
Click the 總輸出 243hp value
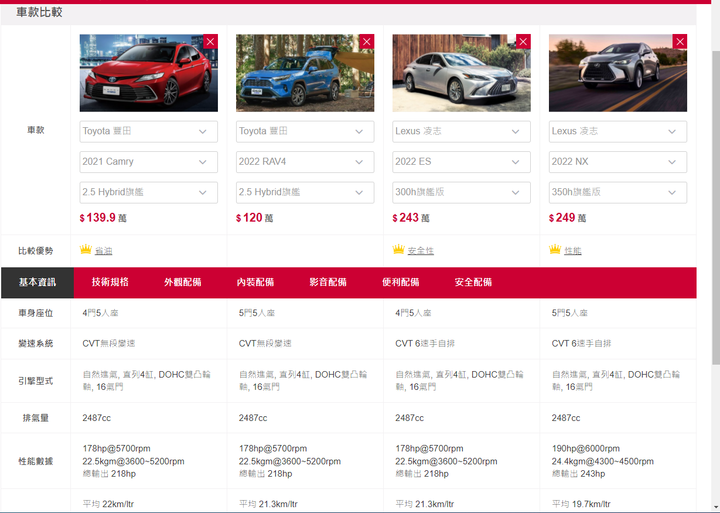[578, 474]
